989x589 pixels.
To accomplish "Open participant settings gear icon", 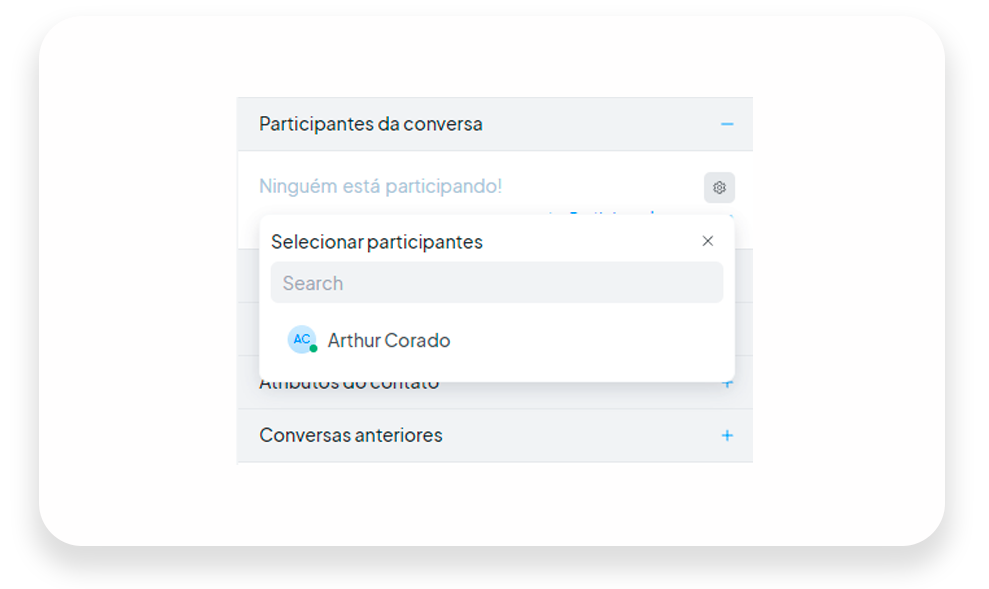I will 719,187.
